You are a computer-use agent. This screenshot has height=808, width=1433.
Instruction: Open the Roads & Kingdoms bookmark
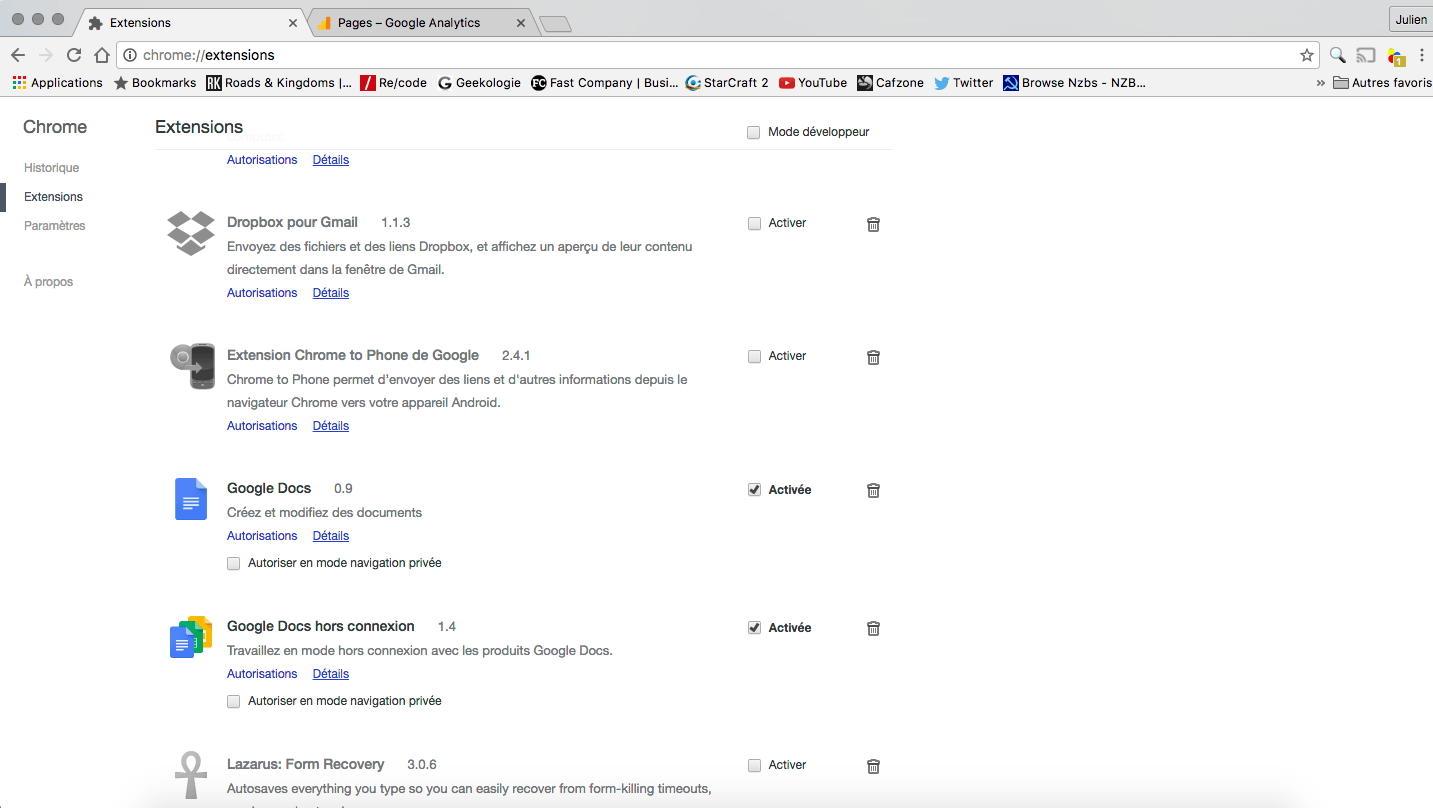click(279, 83)
